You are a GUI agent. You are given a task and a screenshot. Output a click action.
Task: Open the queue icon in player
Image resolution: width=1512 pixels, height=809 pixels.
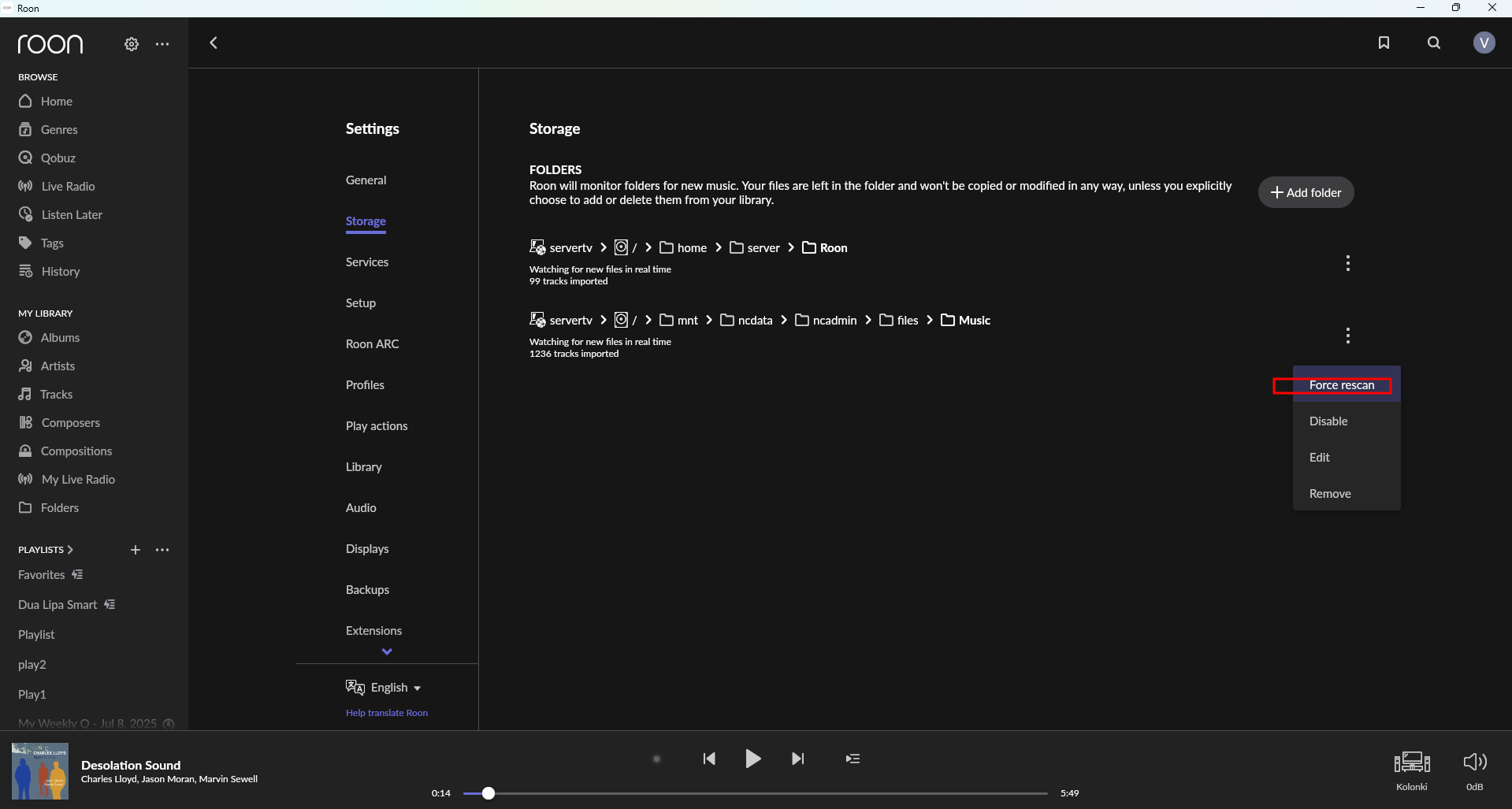tap(853, 759)
